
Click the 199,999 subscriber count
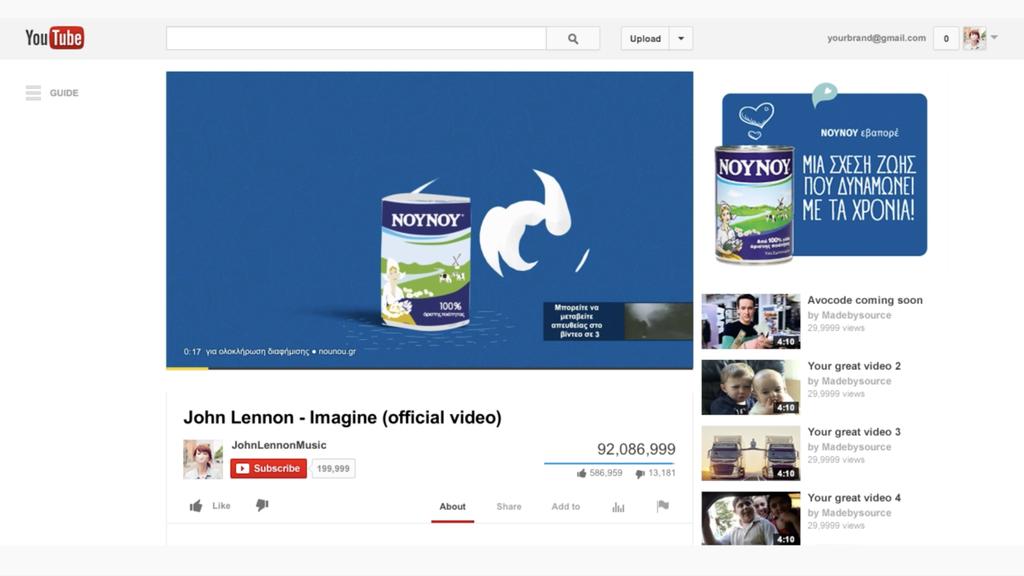pyautogui.click(x=333, y=468)
